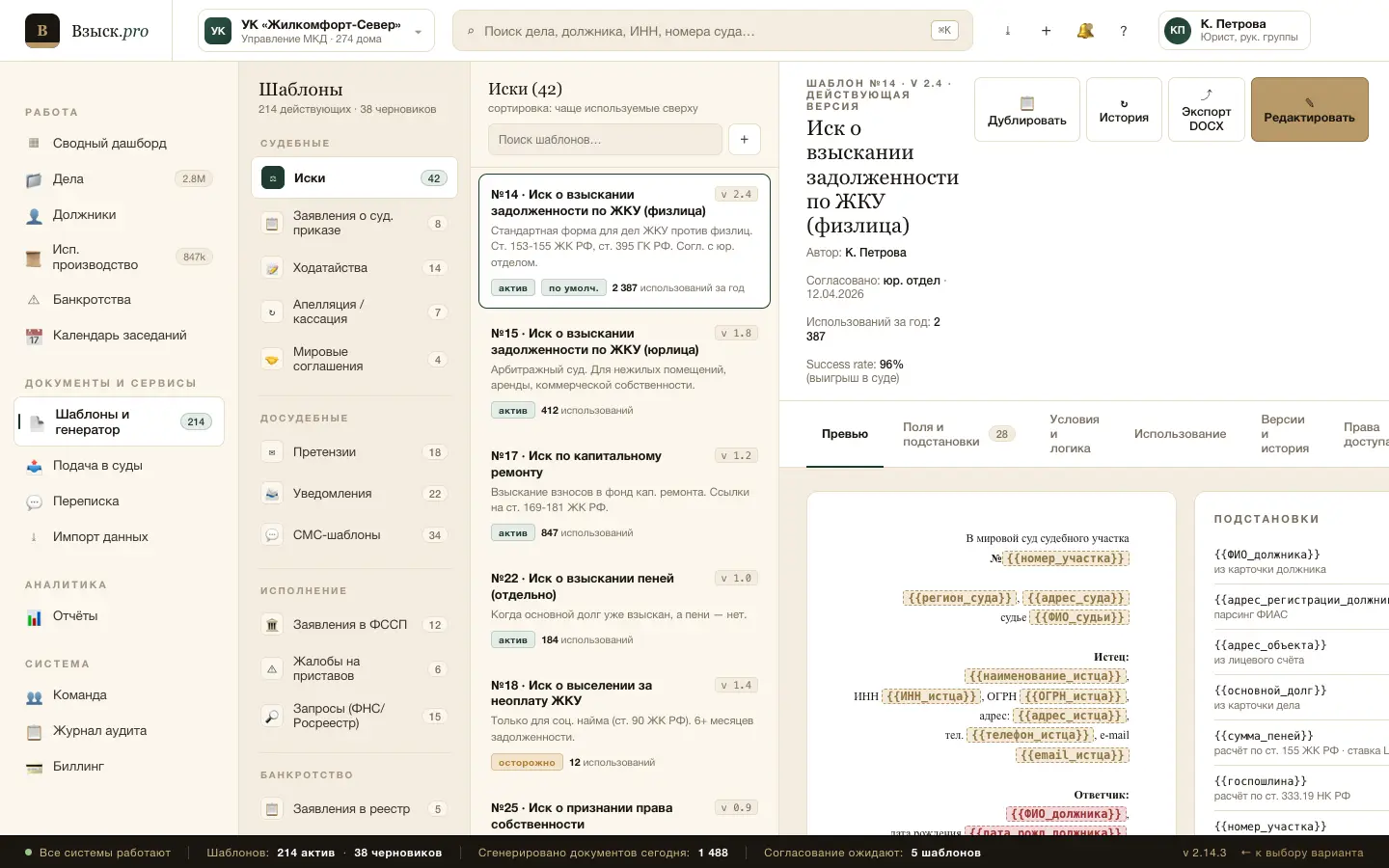Click the Взыск.pro logo icon

coord(42,31)
